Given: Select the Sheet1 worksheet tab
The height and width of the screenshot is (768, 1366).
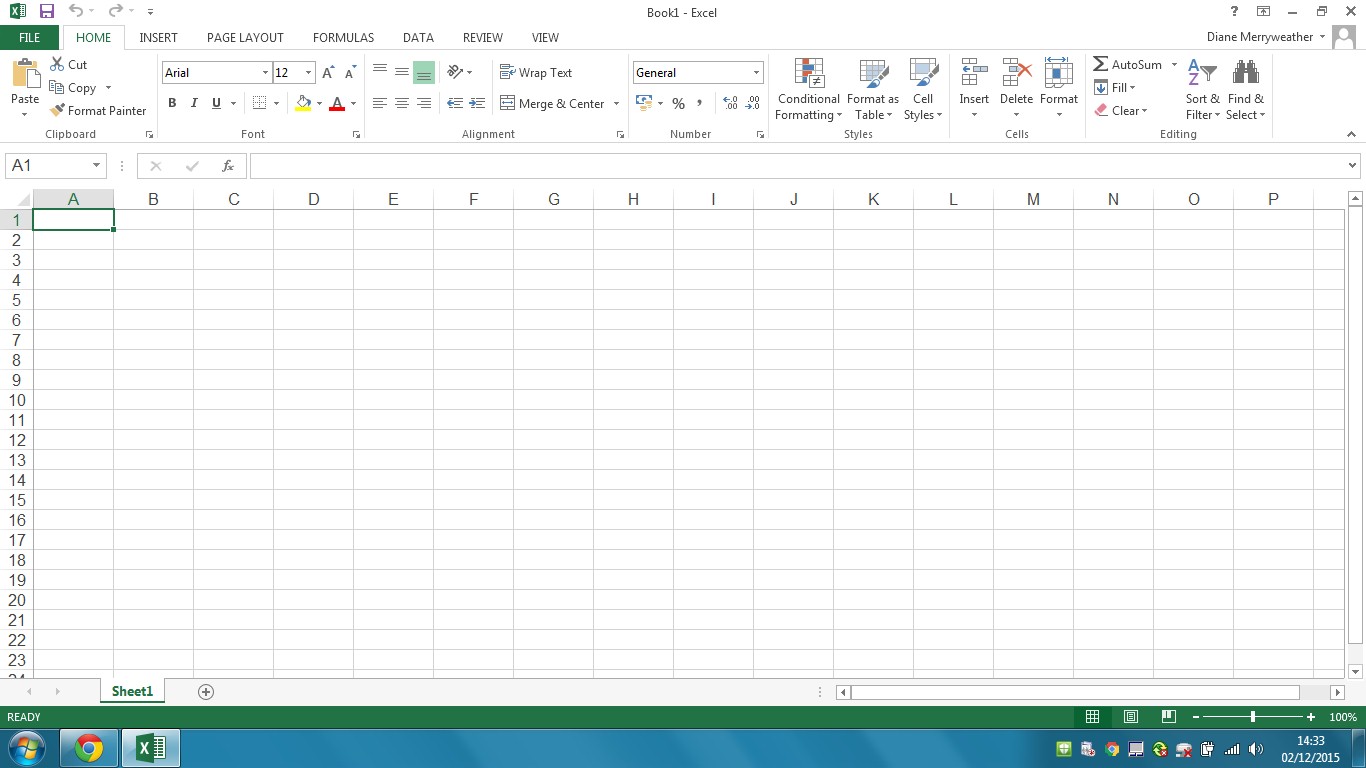Looking at the screenshot, I should (x=132, y=691).
